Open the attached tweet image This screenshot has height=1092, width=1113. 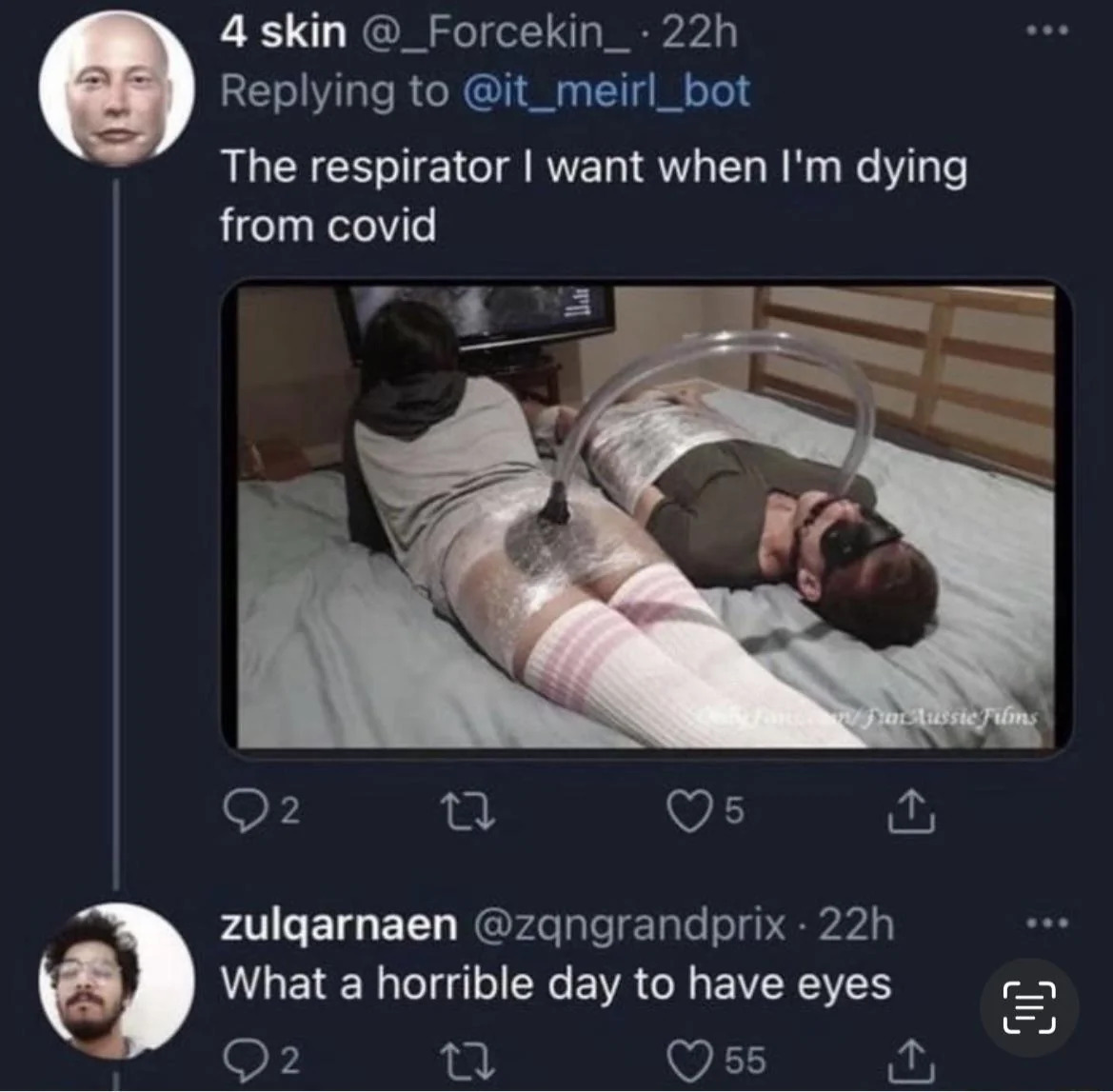[x=646, y=516]
